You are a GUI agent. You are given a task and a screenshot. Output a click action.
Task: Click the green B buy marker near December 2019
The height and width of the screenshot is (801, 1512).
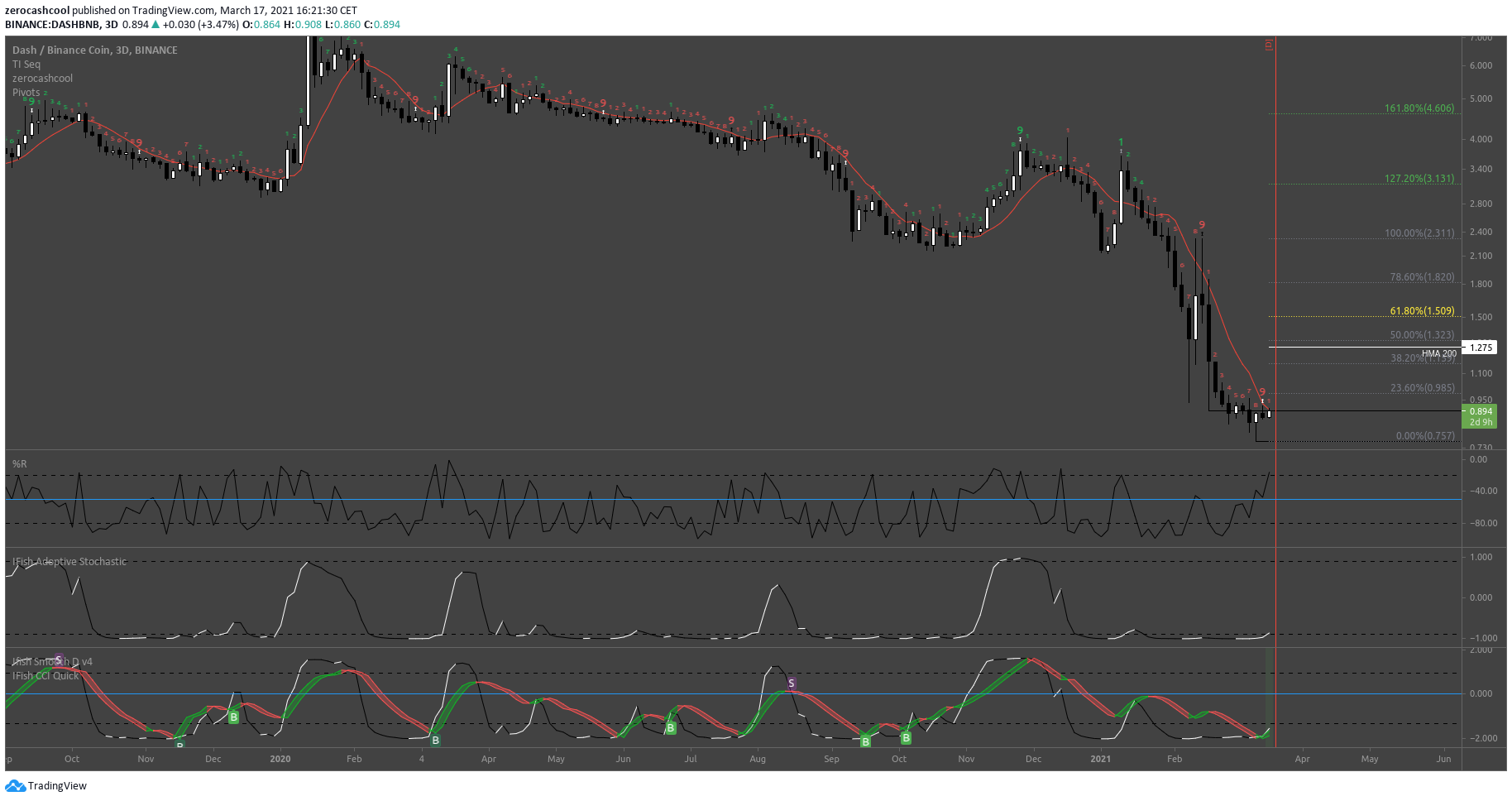tap(233, 717)
